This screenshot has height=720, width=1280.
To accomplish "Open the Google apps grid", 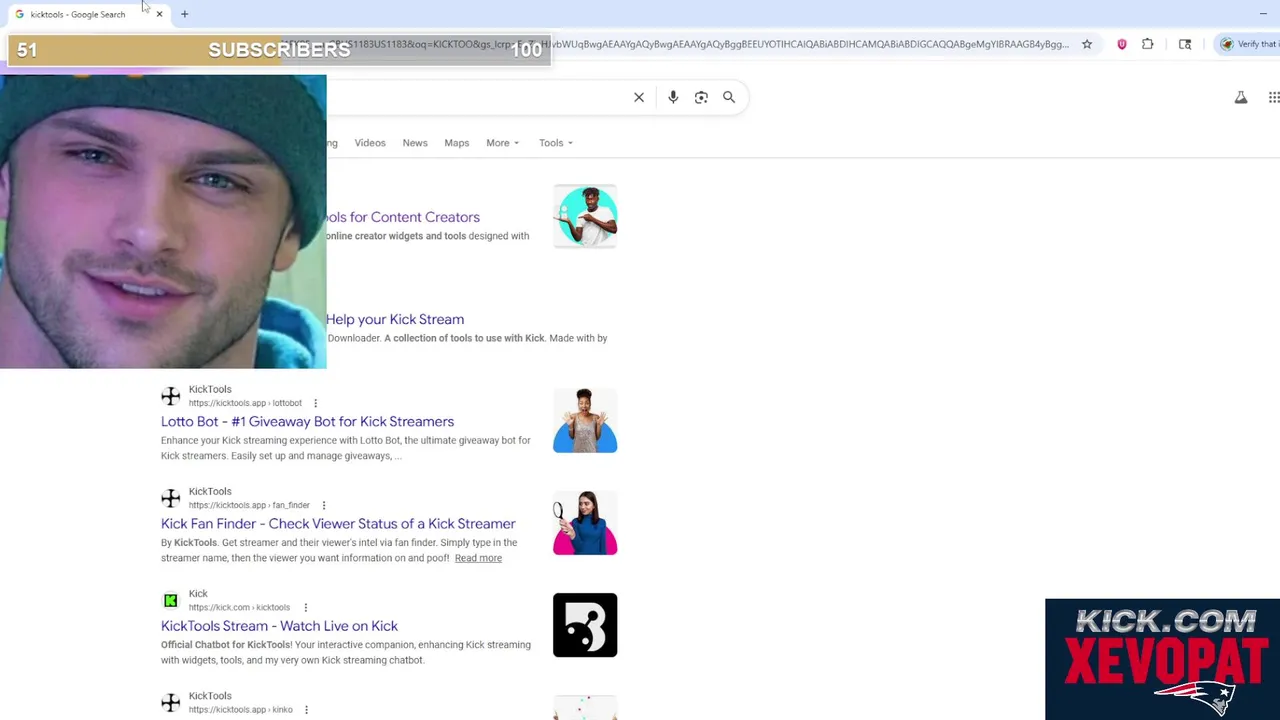I will click(1274, 97).
